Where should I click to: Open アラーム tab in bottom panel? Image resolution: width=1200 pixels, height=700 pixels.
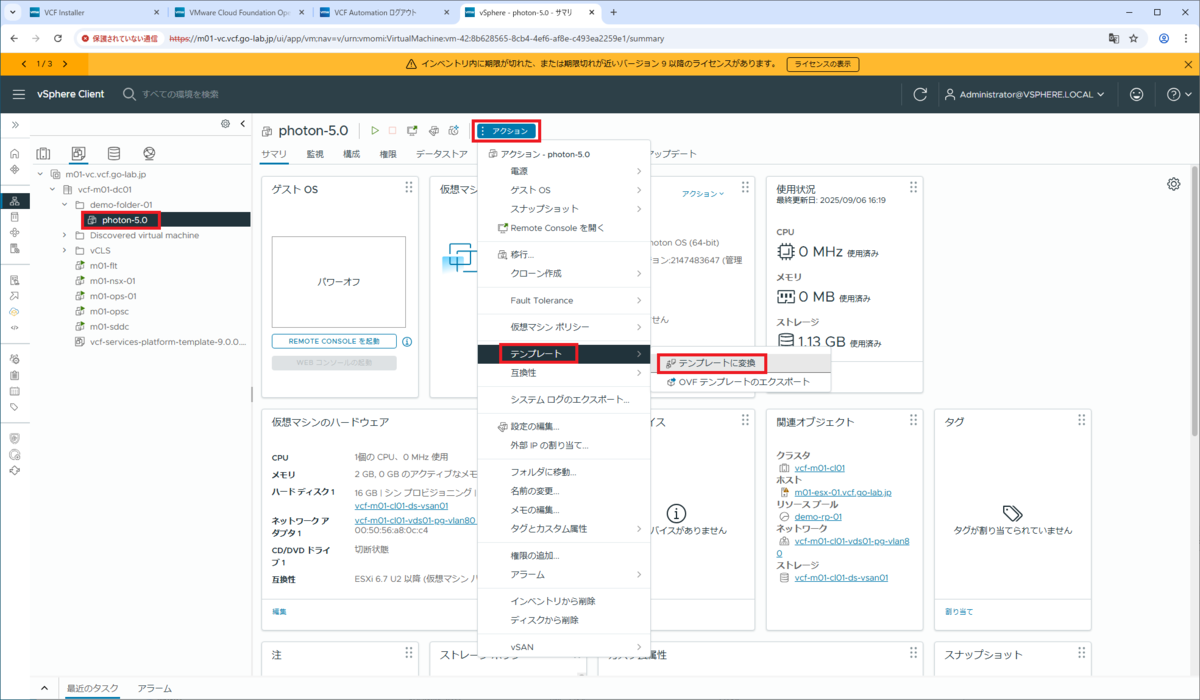(154, 688)
